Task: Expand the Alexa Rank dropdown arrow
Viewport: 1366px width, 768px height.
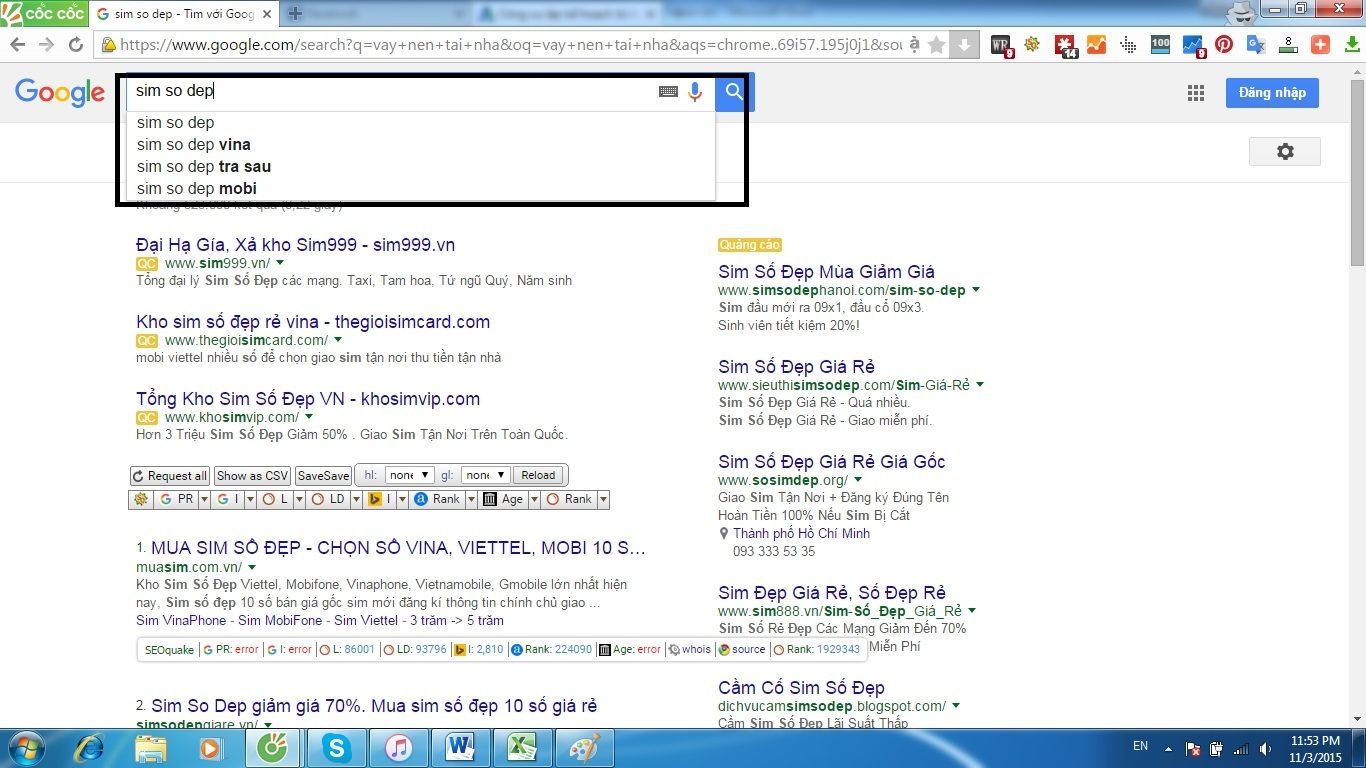Action: 469,499
